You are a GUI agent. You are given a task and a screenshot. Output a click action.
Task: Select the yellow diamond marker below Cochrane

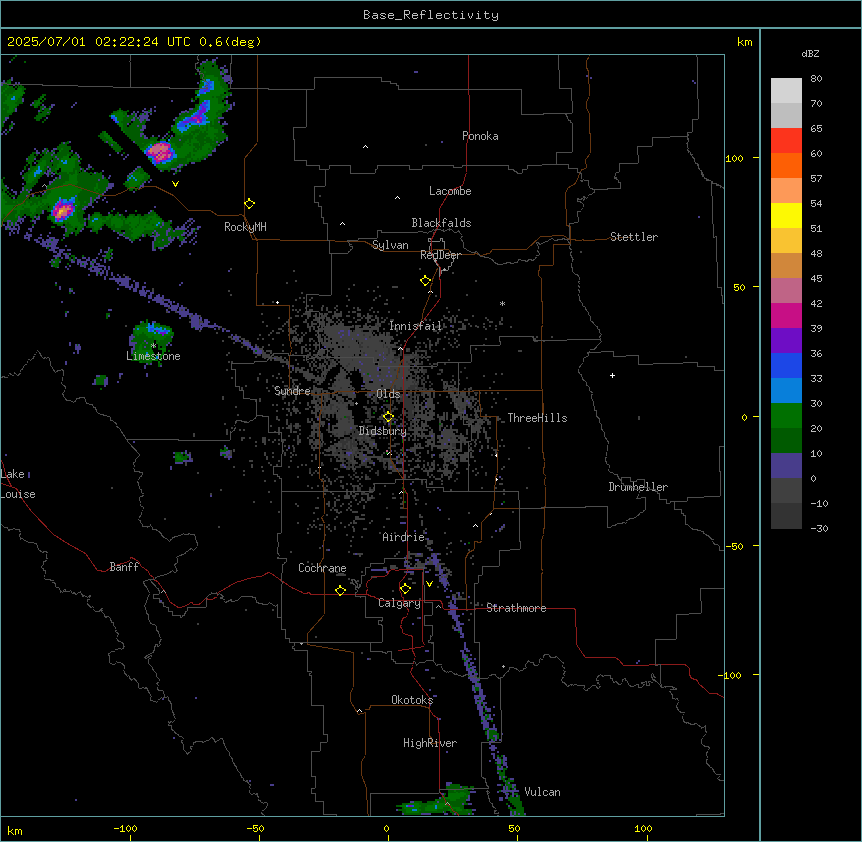tap(340, 590)
